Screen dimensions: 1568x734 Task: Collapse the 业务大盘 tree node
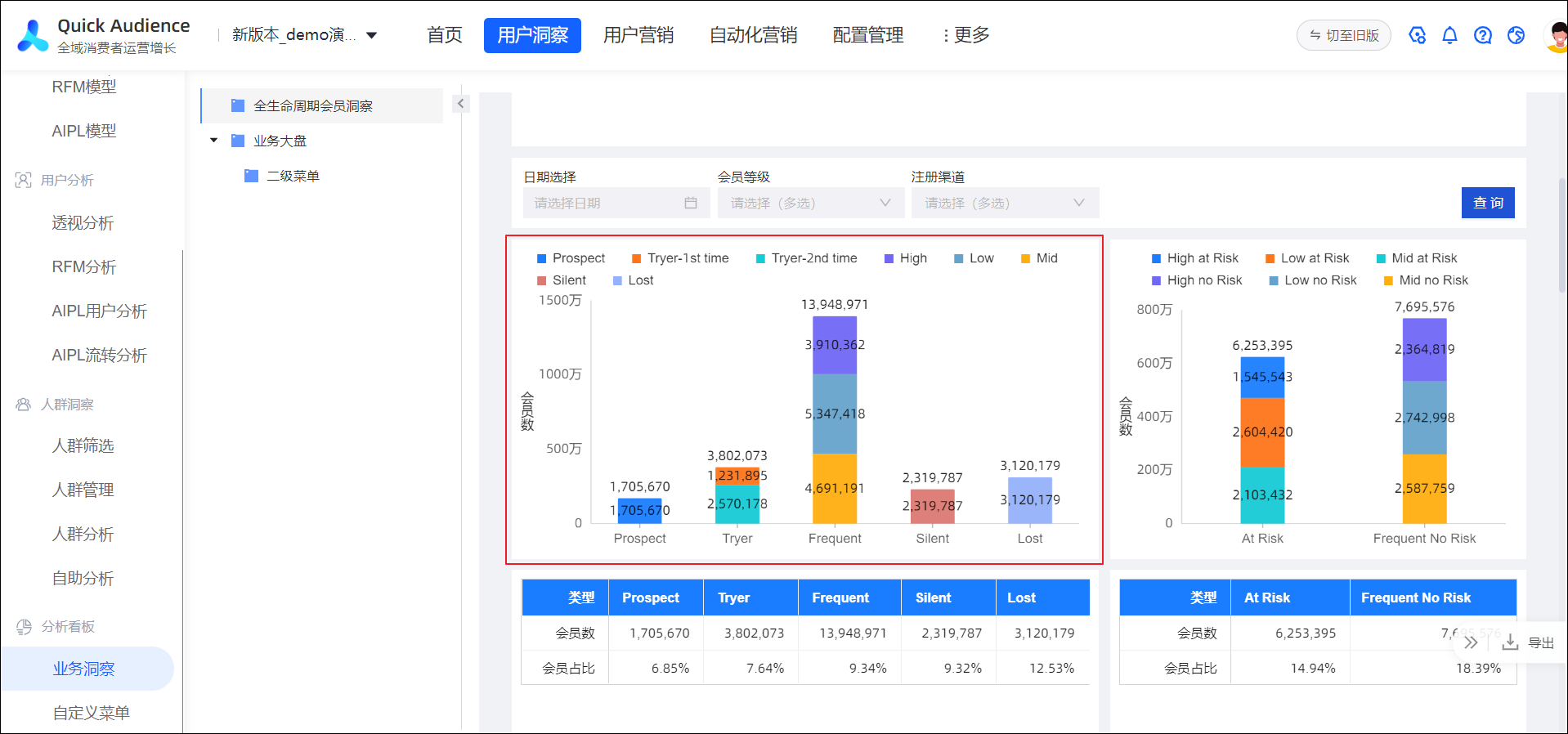tap(214, 141)
